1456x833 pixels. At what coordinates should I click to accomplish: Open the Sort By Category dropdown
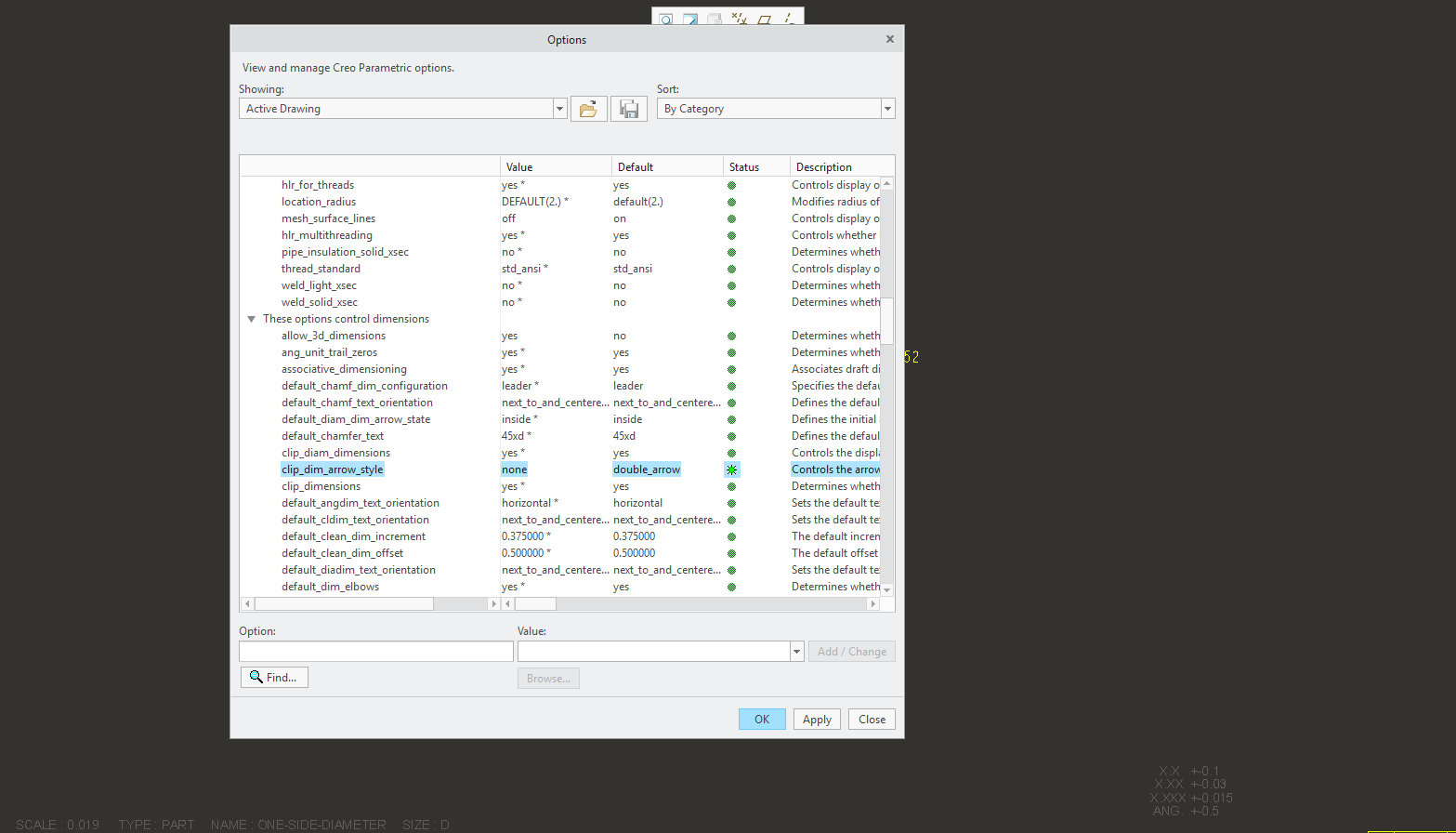point(887,109)
